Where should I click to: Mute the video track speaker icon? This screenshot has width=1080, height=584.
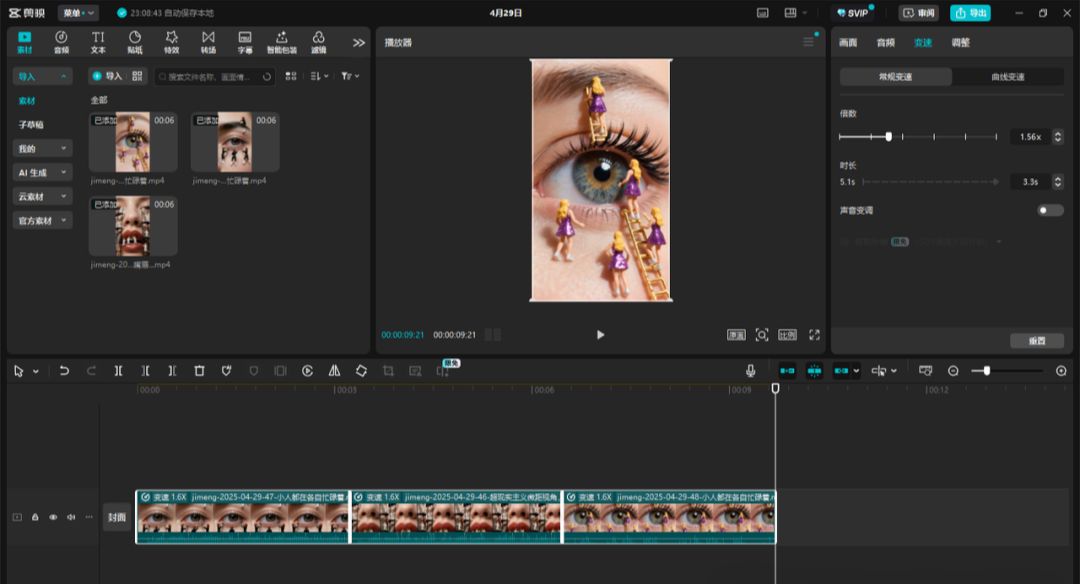pyautogui.click(x=70, y=517)
